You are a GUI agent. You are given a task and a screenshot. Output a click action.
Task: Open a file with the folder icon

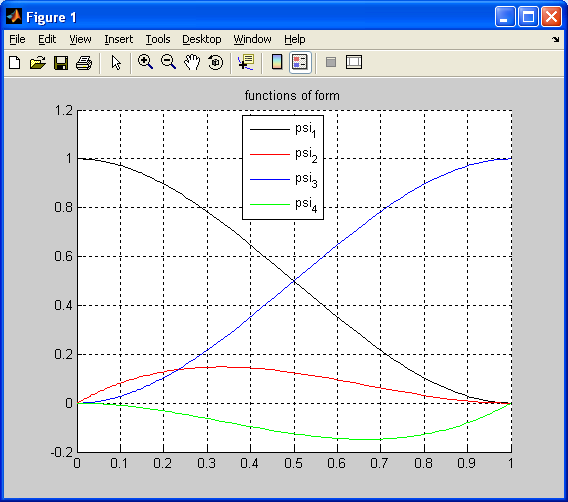click(x=38, y=63)
